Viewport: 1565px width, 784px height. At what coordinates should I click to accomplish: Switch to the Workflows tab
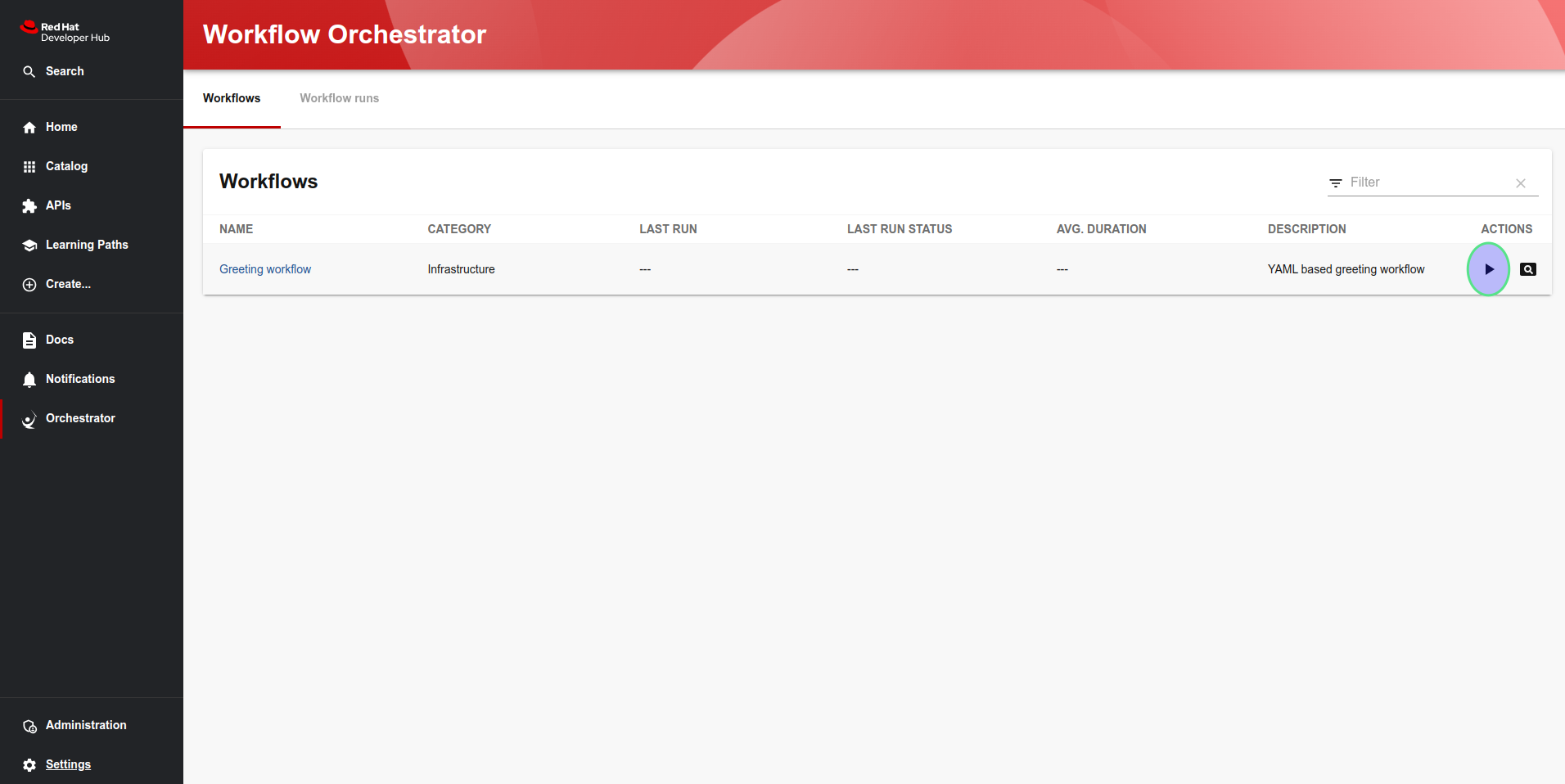[x=232, y=98]
